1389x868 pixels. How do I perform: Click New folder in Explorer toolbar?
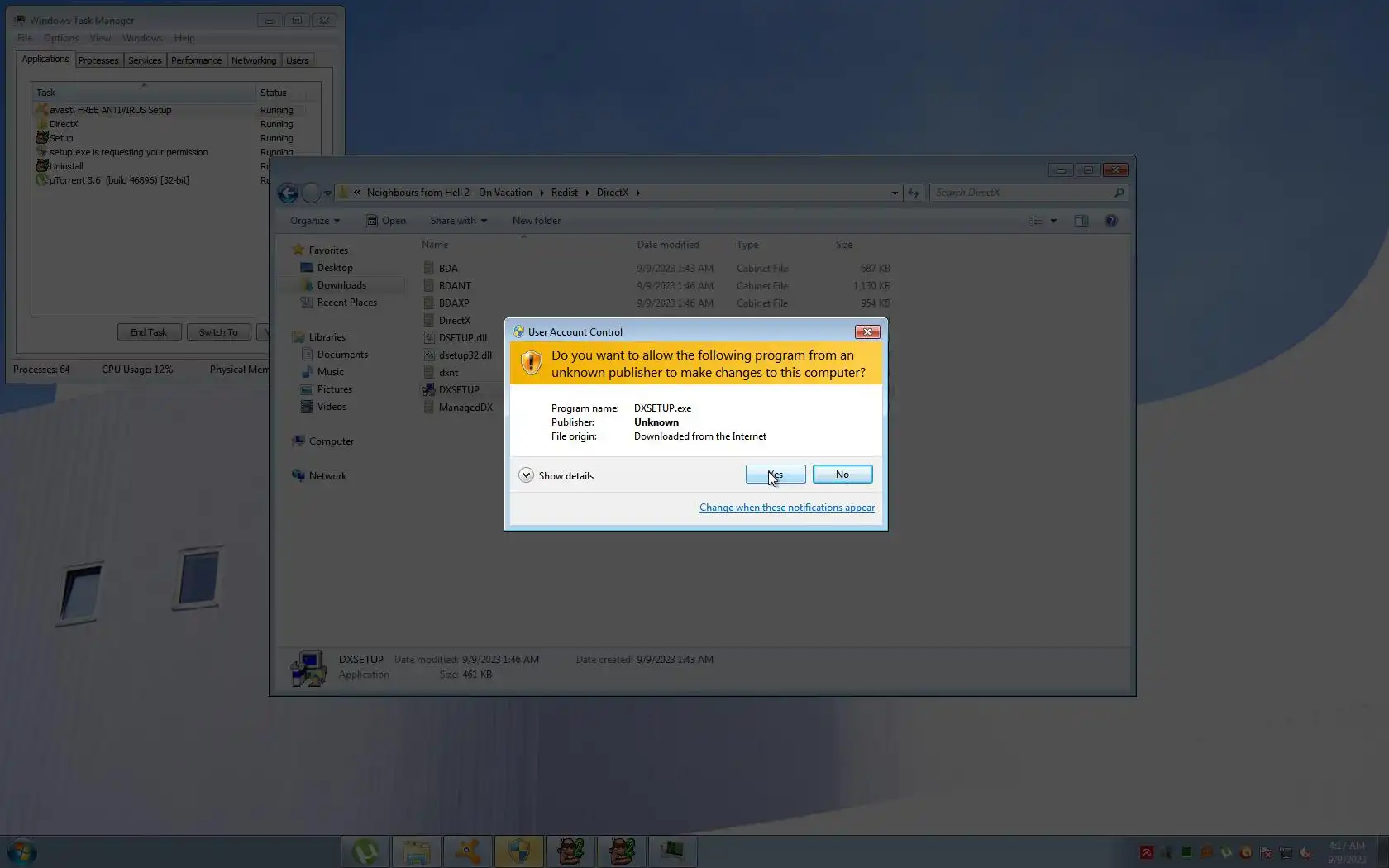tap(537, 221)
